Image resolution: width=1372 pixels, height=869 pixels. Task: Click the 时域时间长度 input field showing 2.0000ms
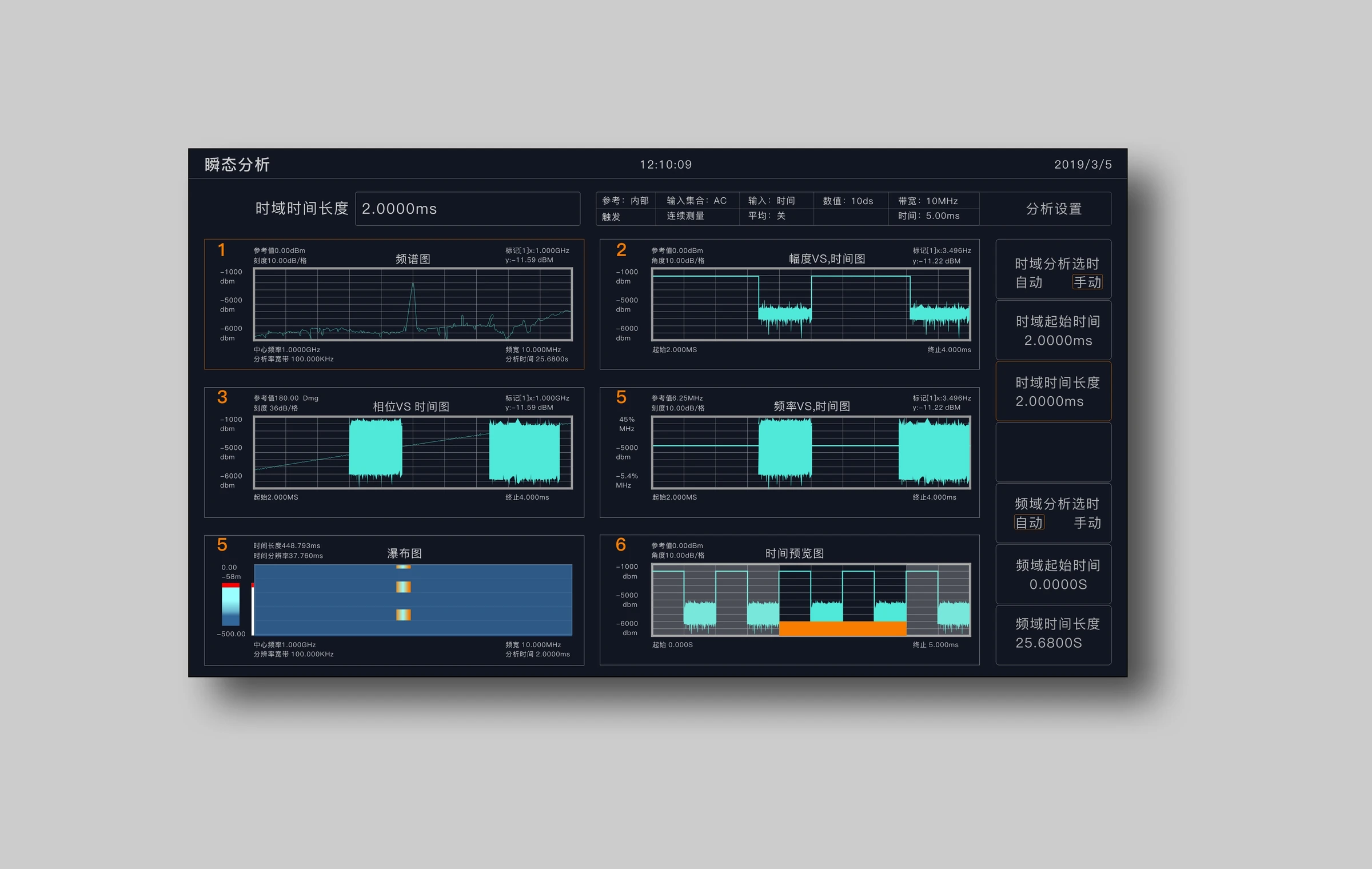467,209
